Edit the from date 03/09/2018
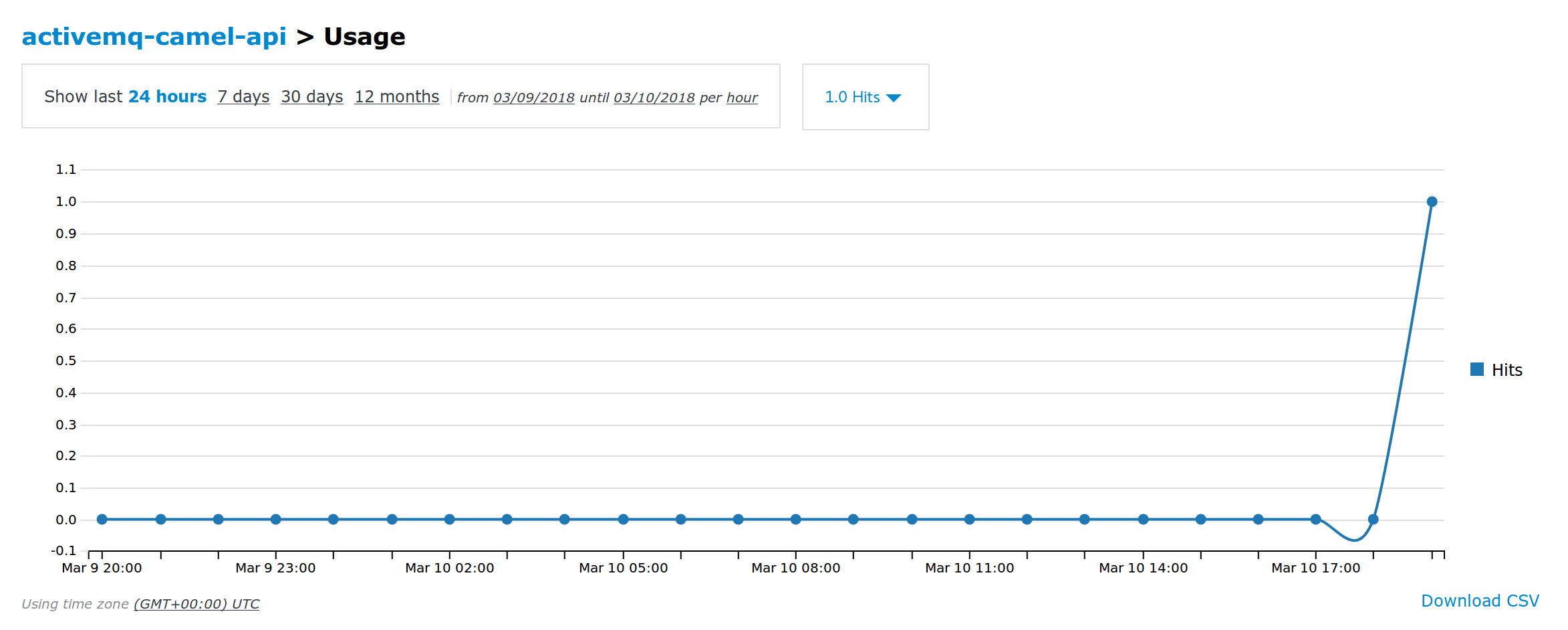 (533, 98)
